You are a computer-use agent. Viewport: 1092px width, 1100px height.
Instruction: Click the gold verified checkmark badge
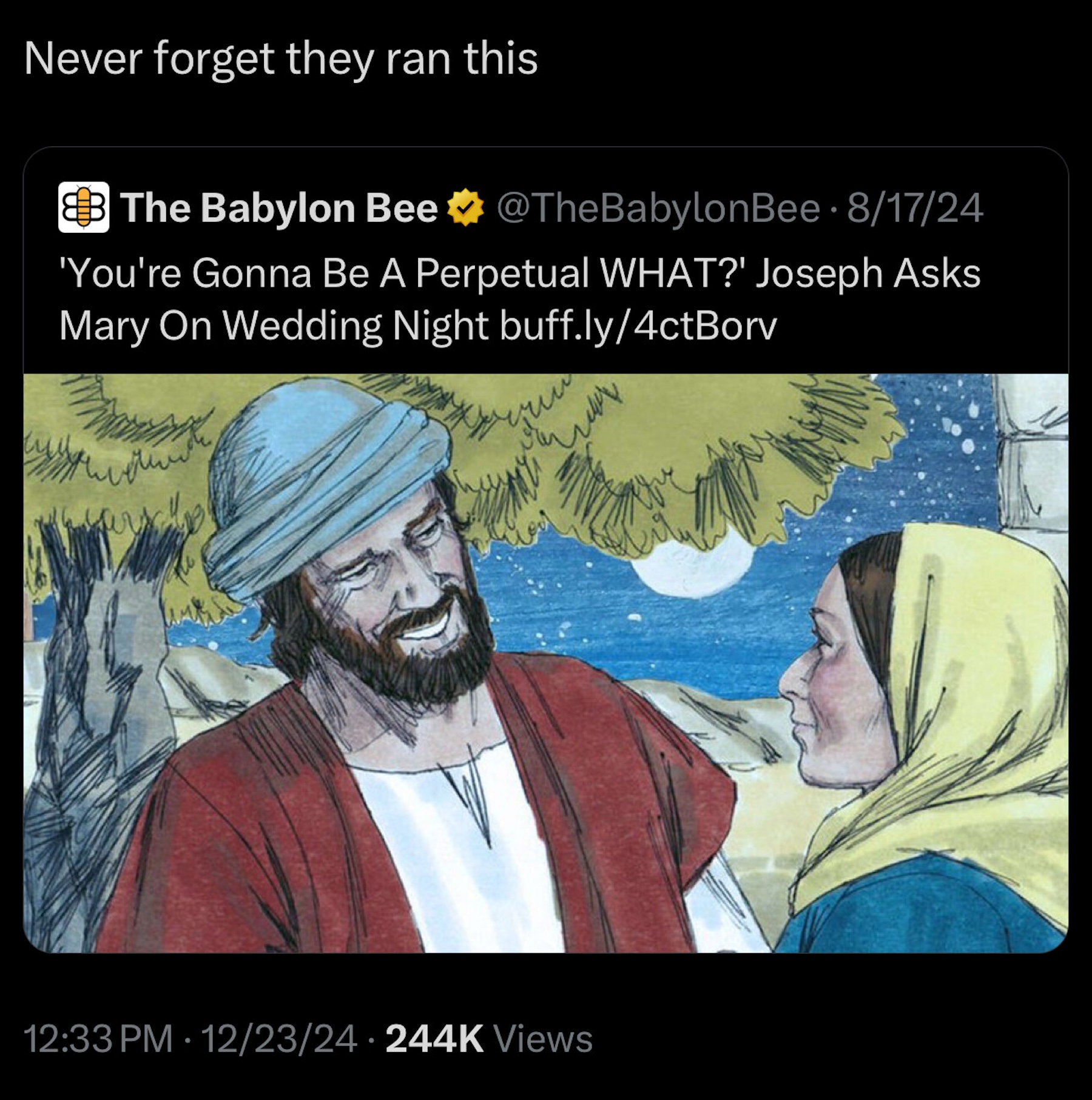465,208
